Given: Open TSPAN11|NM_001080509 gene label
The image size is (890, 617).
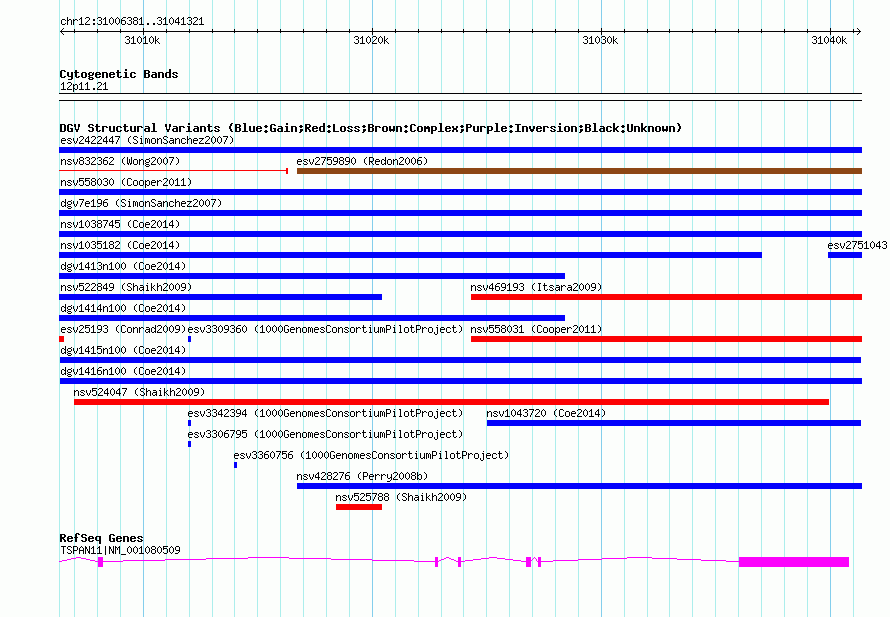Looking at the screenshot, I should pyautogui.click(x=120, y=550).
